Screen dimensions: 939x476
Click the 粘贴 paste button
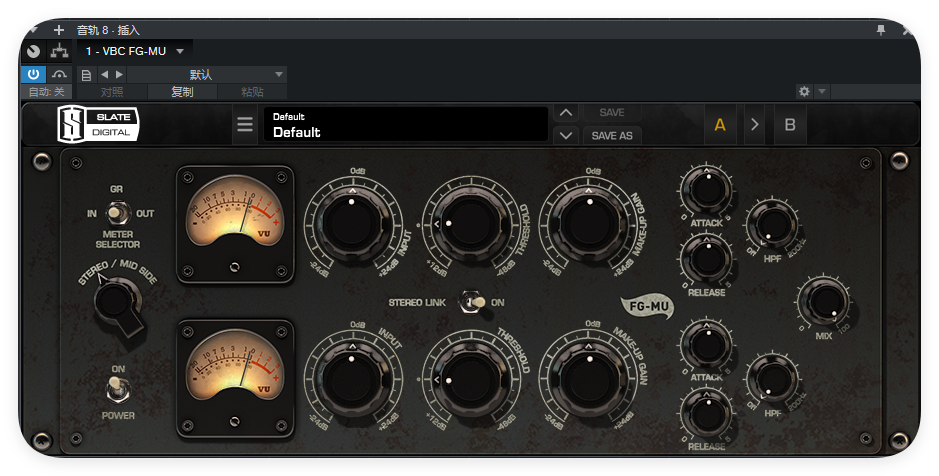click(x=252, y=92)
